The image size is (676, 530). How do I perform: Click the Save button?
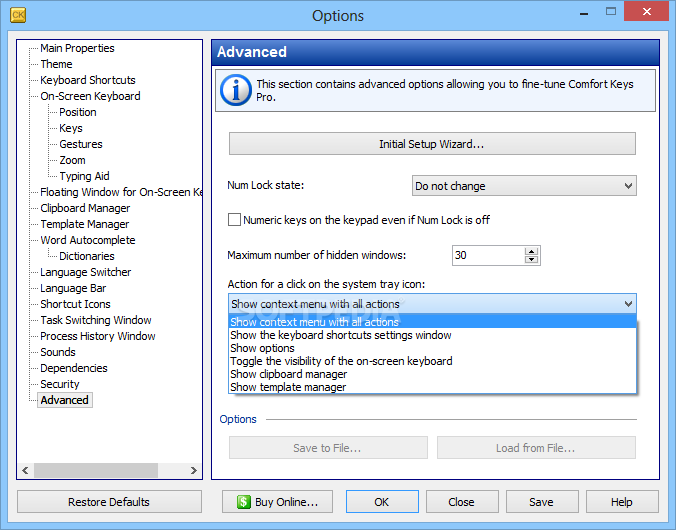pyautogui.click(x=542, y=502)
